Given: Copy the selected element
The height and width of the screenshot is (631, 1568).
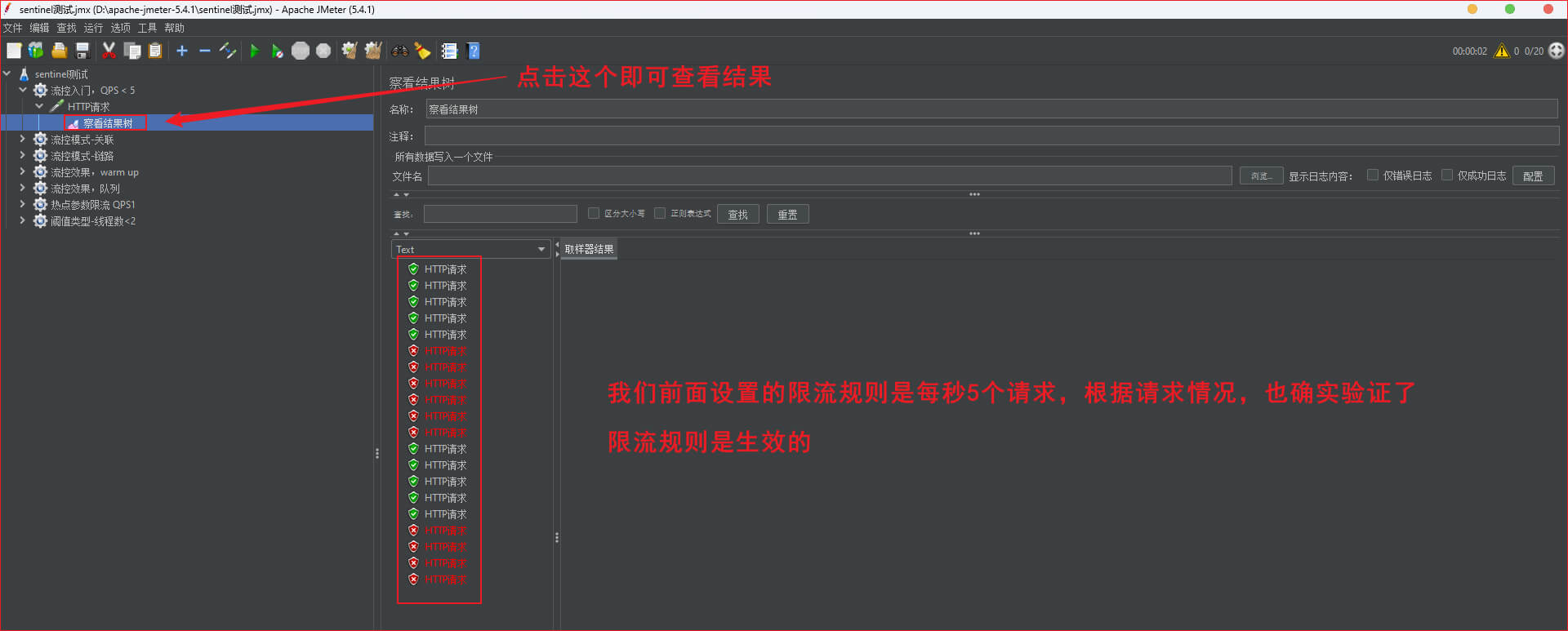Looking at the screenshot, I should point(132,51).
